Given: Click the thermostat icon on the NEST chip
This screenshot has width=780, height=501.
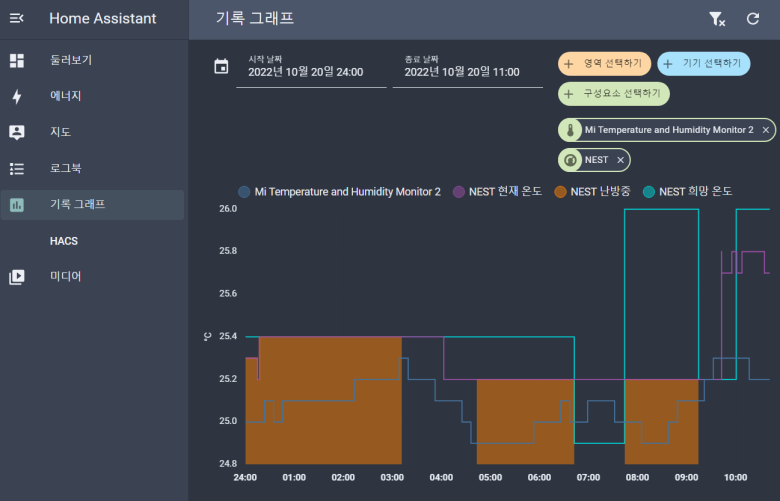Looking at the screenshot, I should pos(570,160).
